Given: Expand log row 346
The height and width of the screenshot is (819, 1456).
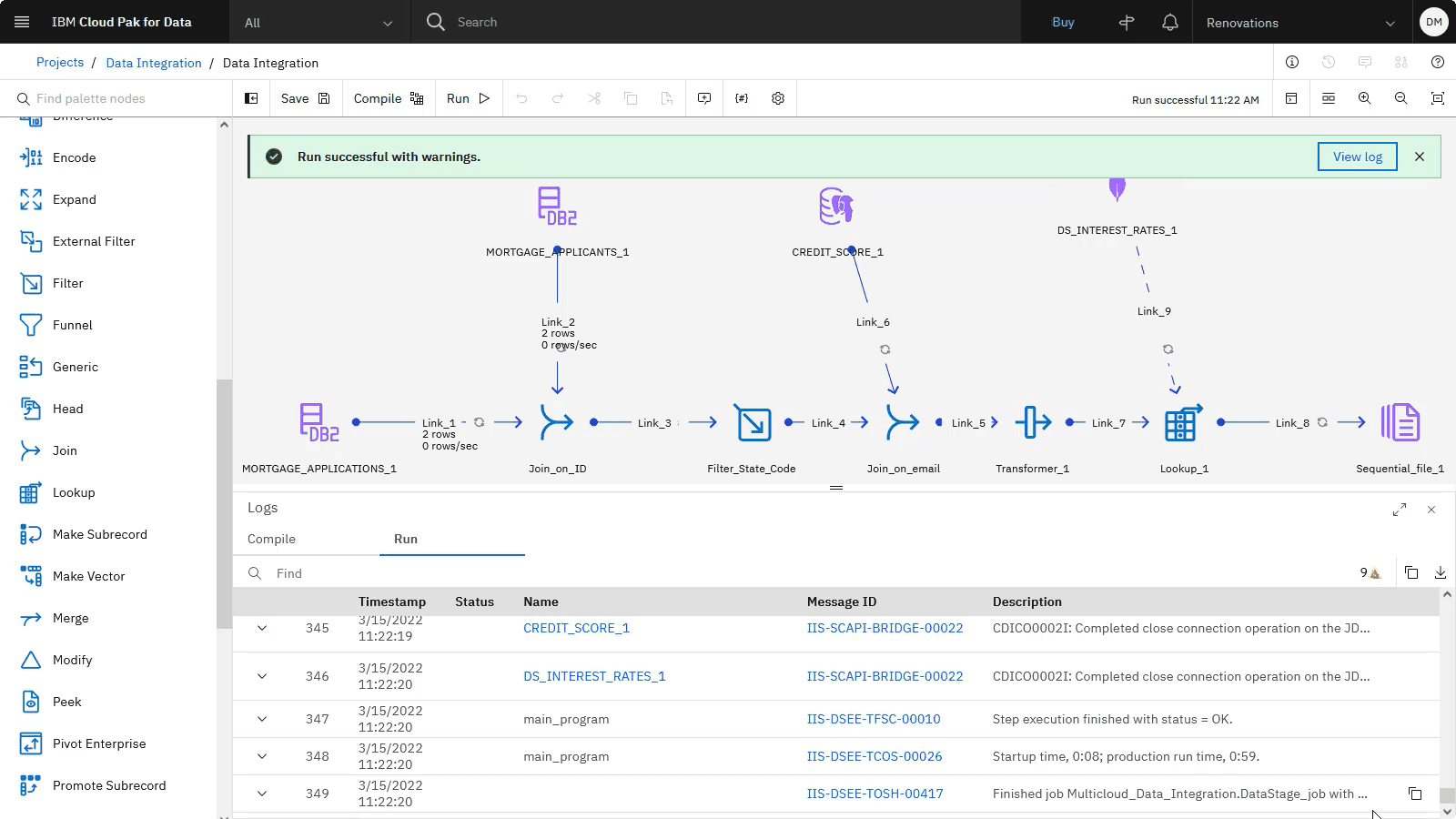Looking at the screenshot, I should pos(262,676).
